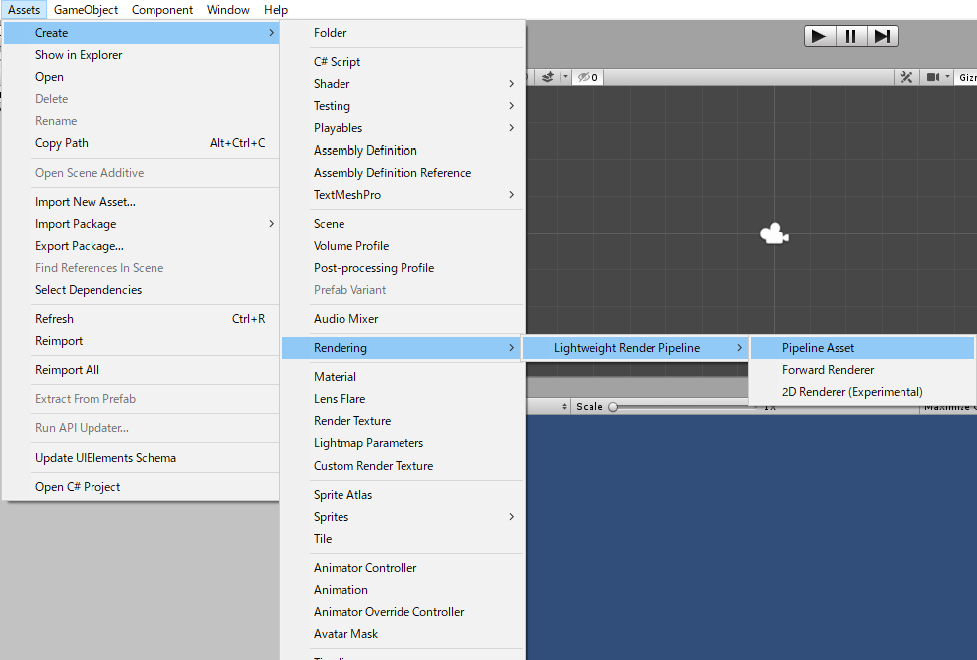The width and height of the screenshot is (977, 660).
Task: Select Lightmap Parameters
Action: point(403,443)
